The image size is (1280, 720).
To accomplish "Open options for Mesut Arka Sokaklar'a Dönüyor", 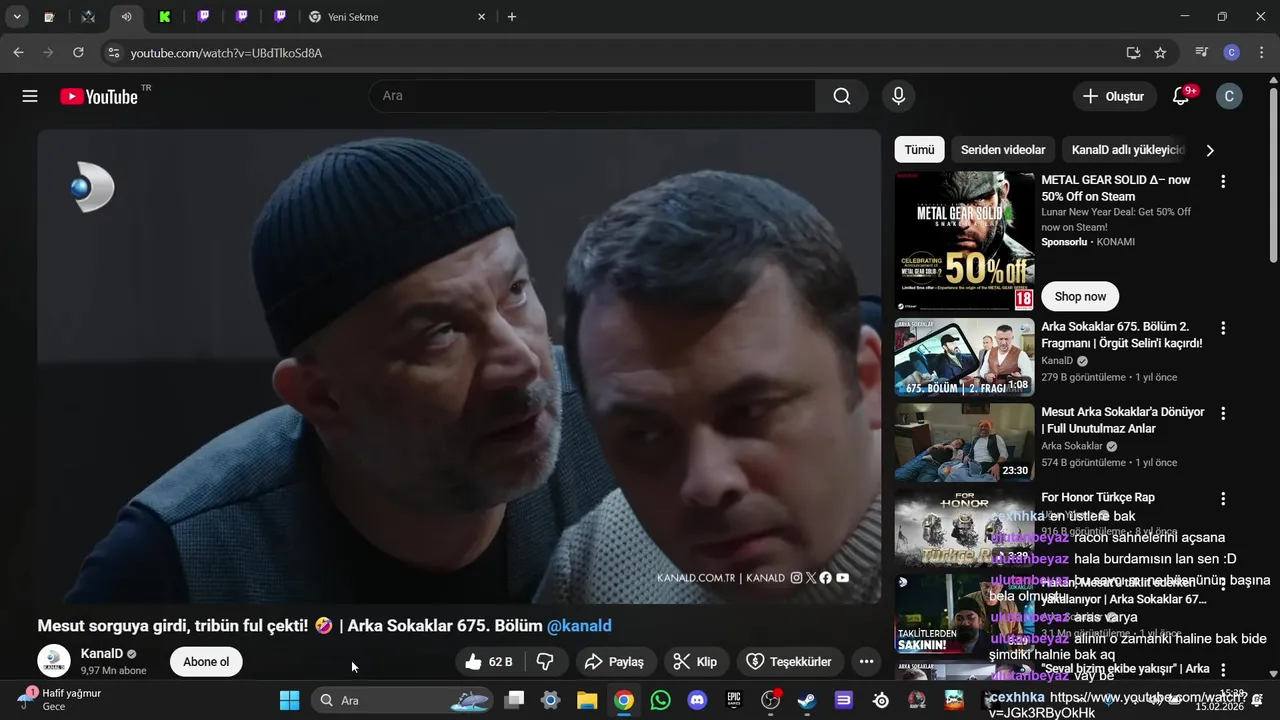I will pyautogui.click(x=1222, y=413).
